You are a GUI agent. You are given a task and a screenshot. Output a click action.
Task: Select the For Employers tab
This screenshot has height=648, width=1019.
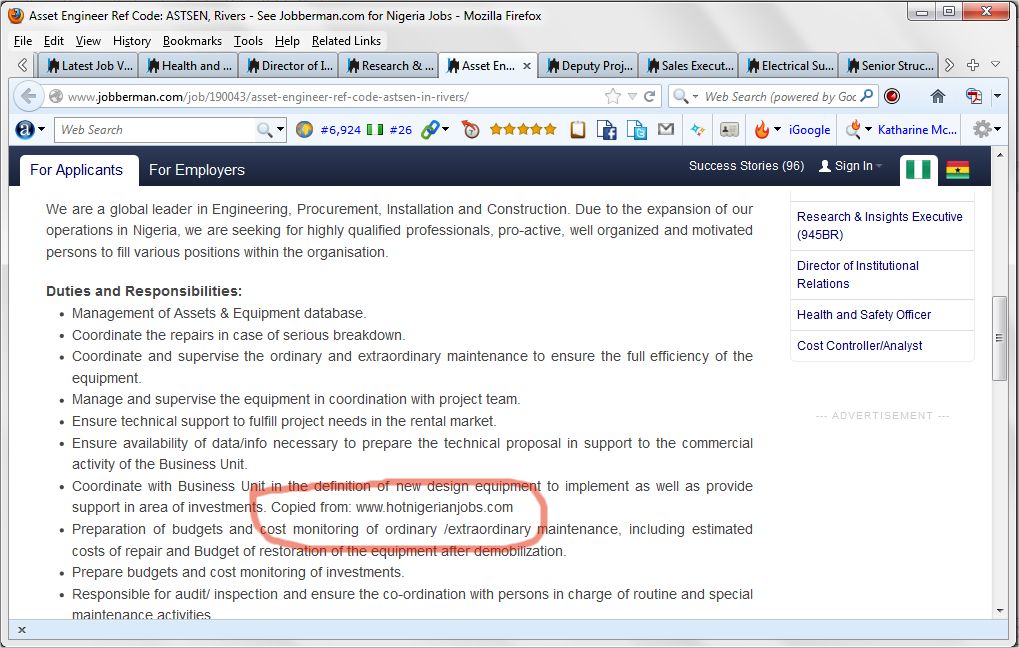[197, 170]
